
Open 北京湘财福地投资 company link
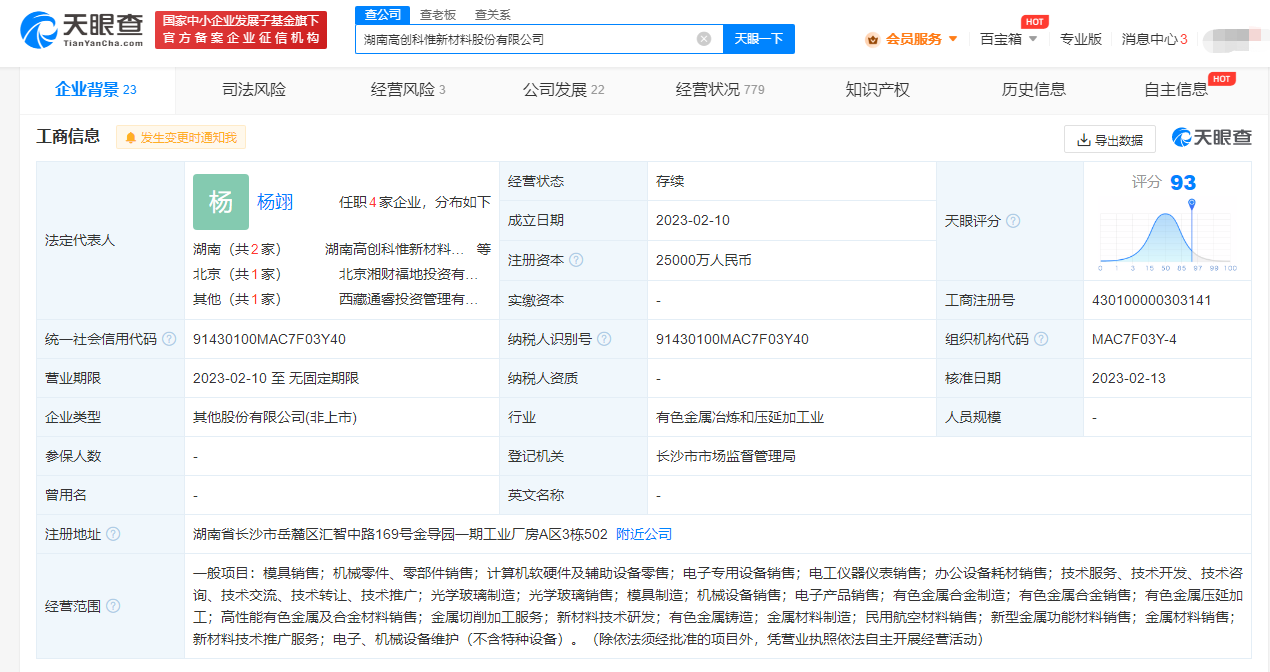pos(409,274)
